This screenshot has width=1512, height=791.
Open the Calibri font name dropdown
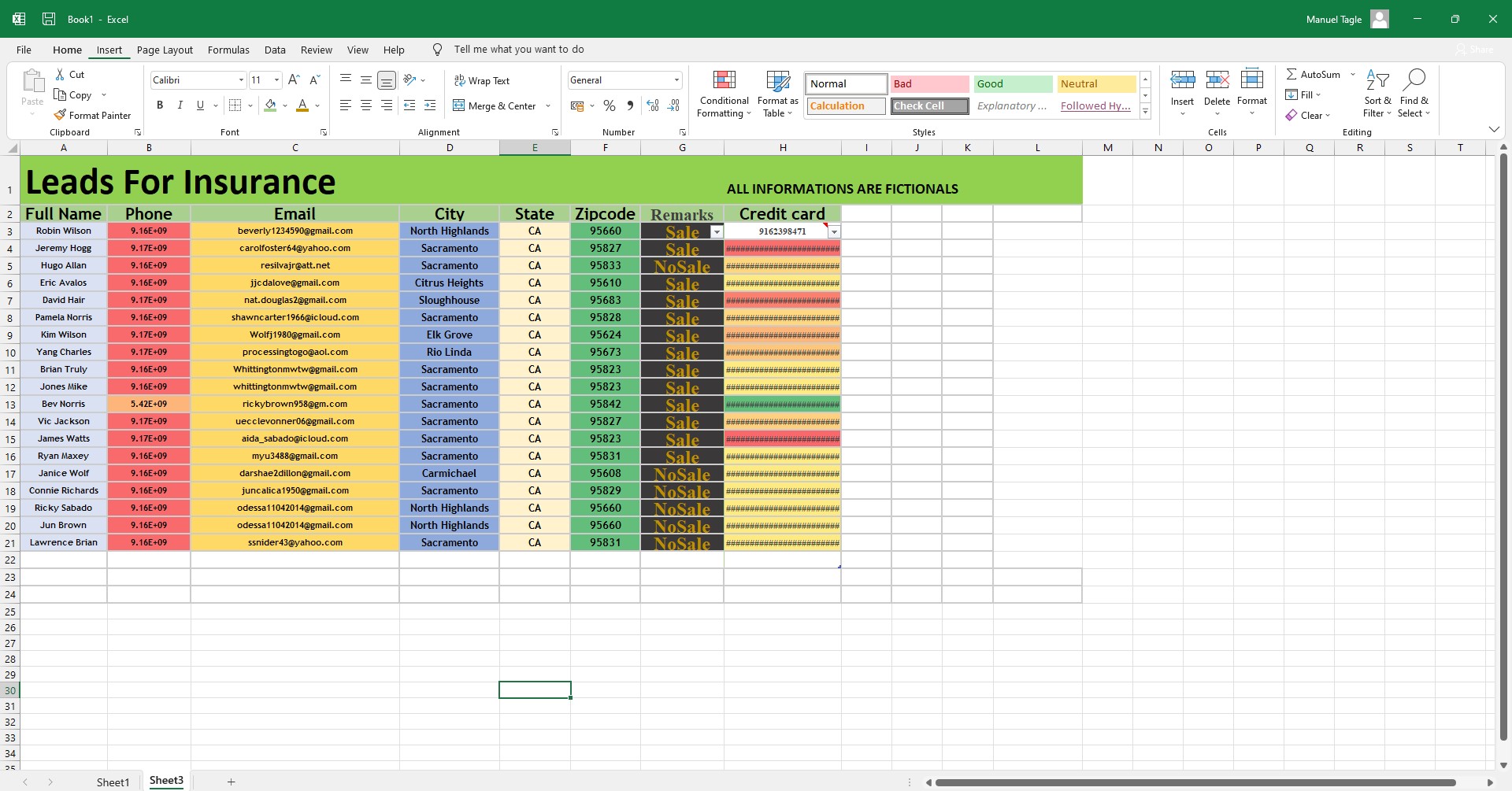241,79
